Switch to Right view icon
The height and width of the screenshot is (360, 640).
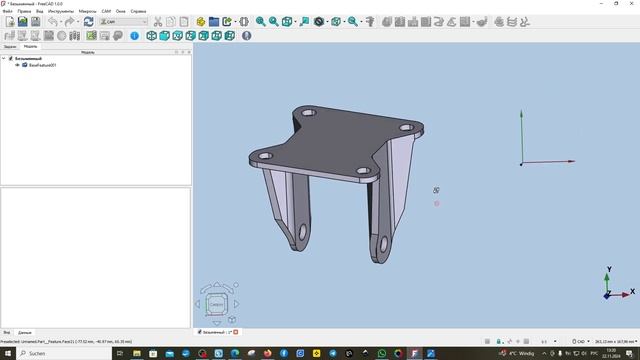(x=191, y=36)
